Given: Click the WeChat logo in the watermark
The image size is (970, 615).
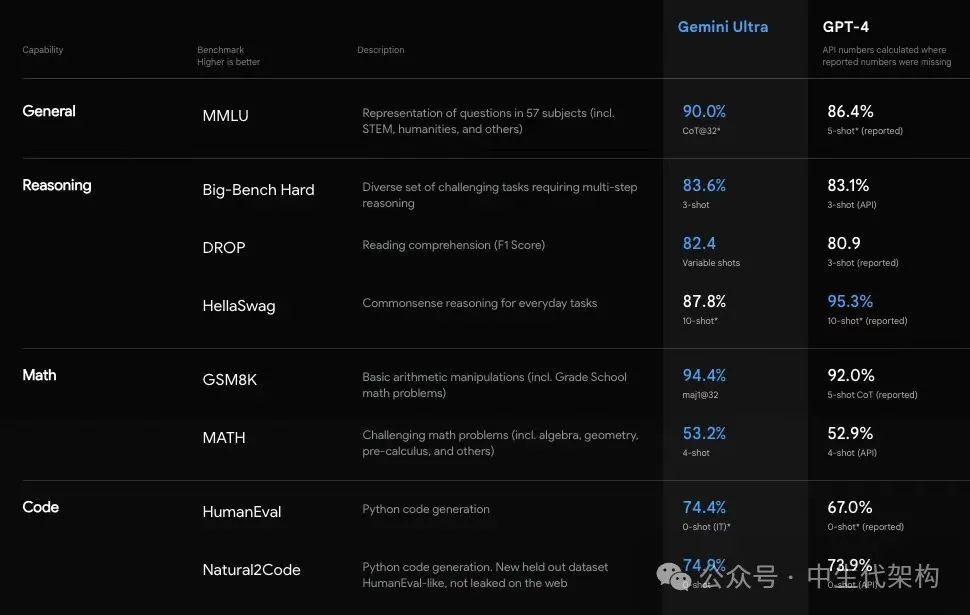Looking at the screenshot, I should (x=673, y=577).
